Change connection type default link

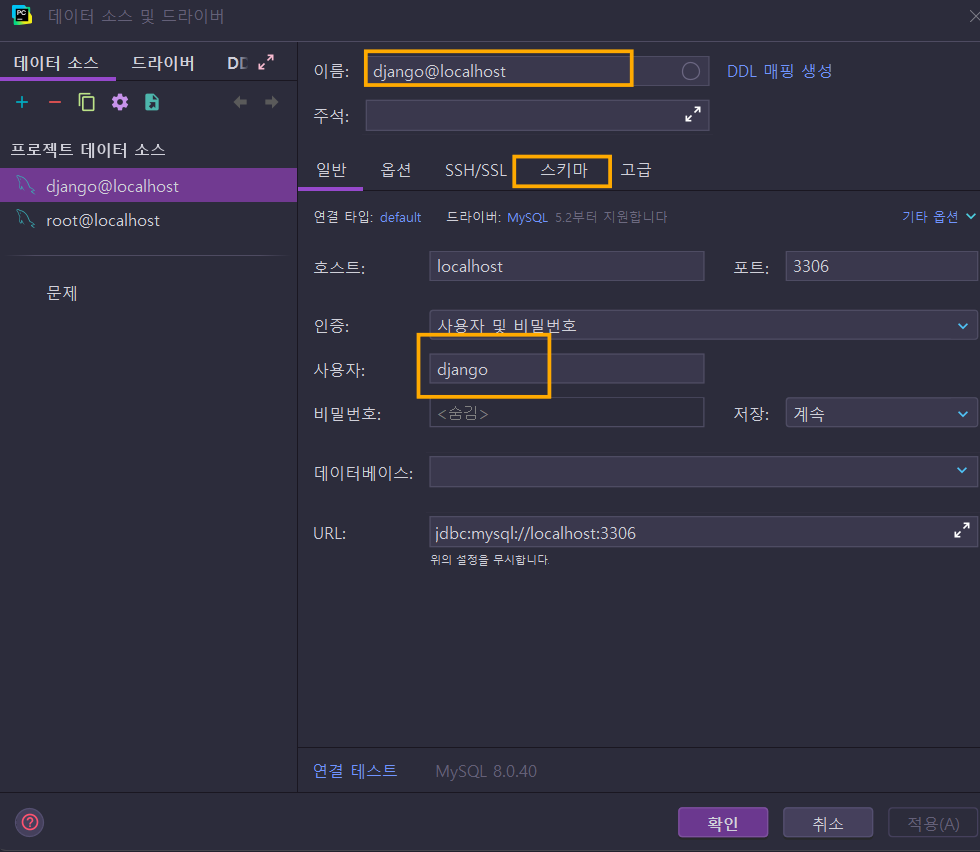click(401, 218)
